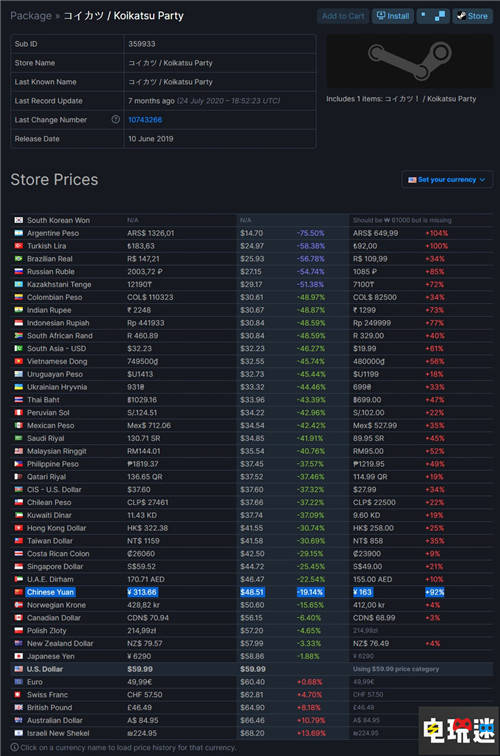Viewport: 500px width, 756px height.
Task: Click the Chinese flag icon in highlighted row
Action: point(18,592)
